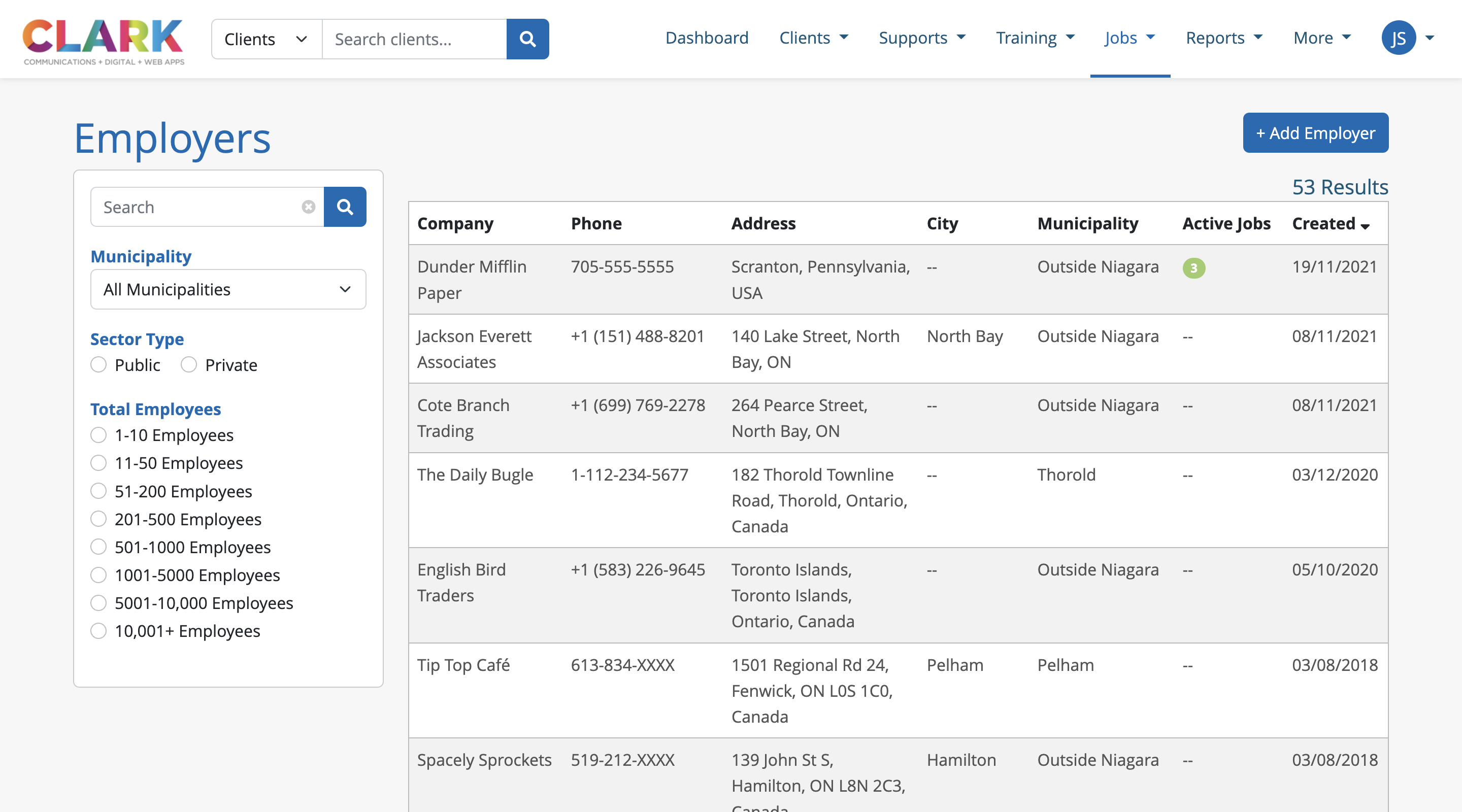
Task: Select the Private sector type
Action: (189, 365)
